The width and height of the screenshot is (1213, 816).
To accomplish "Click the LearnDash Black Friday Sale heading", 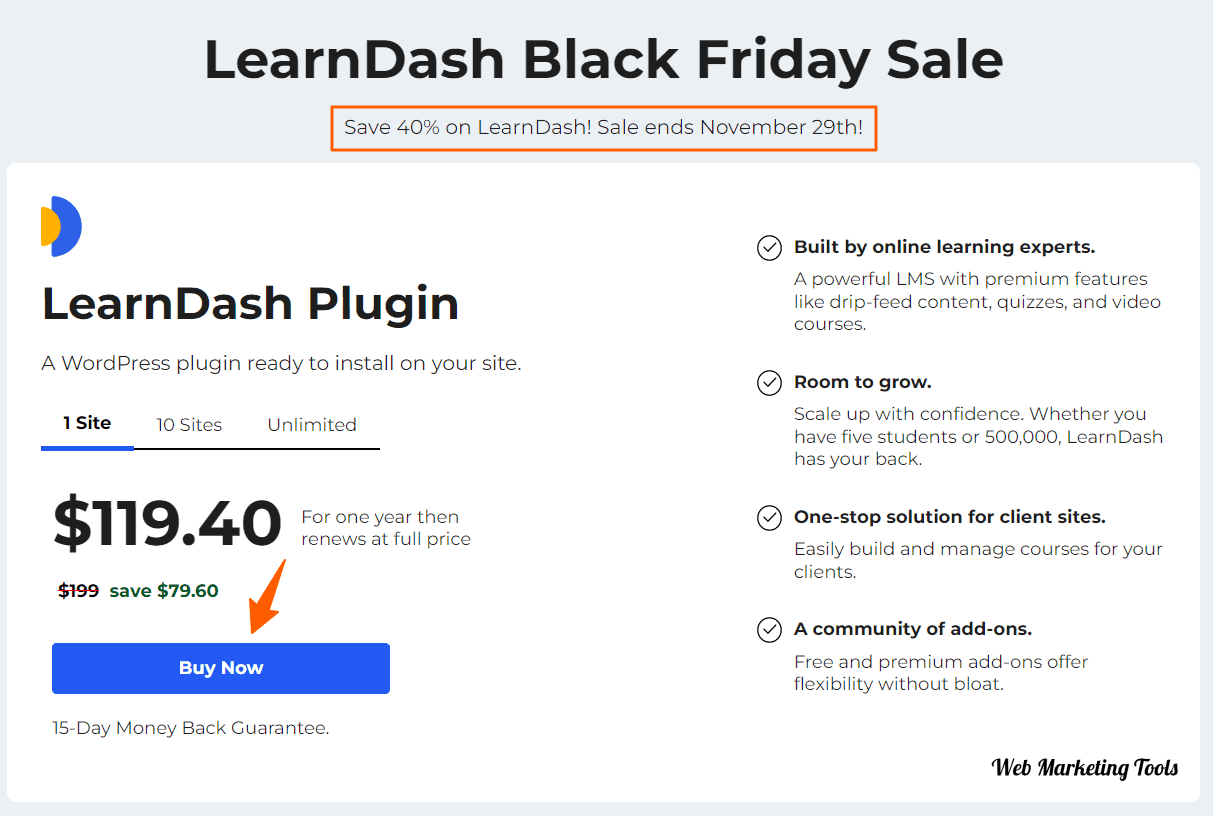I will 604,60.
